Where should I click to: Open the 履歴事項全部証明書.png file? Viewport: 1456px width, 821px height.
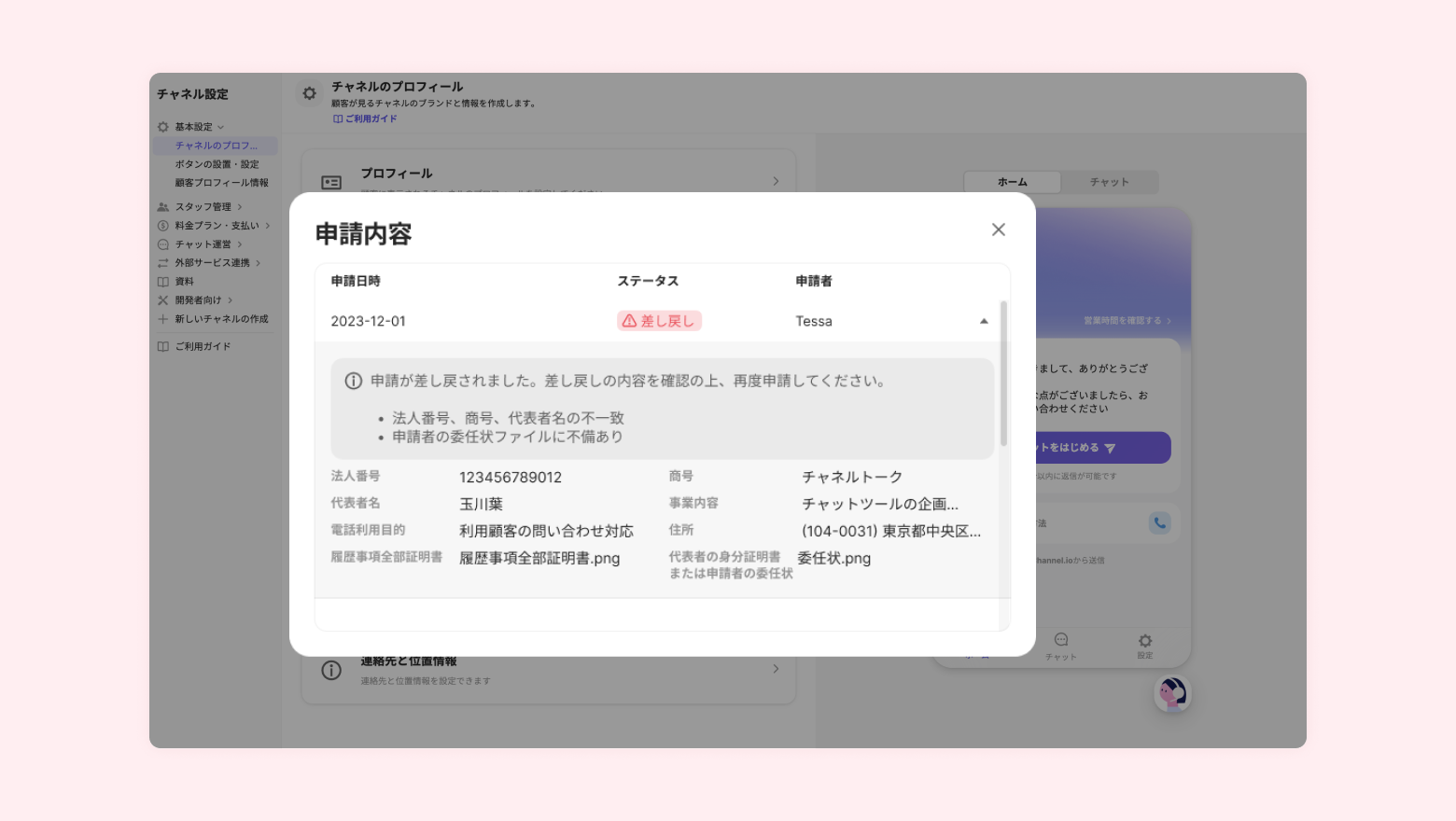tap(539, 558)
